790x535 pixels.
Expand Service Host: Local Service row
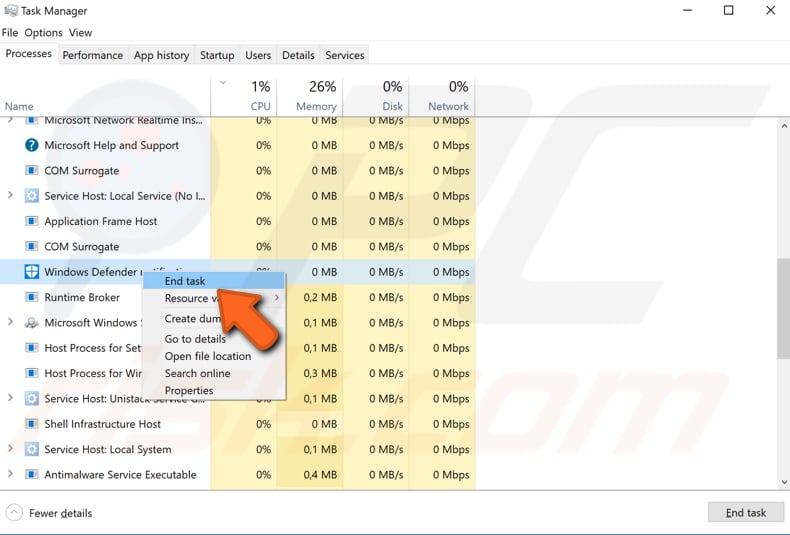coord(10,195)
